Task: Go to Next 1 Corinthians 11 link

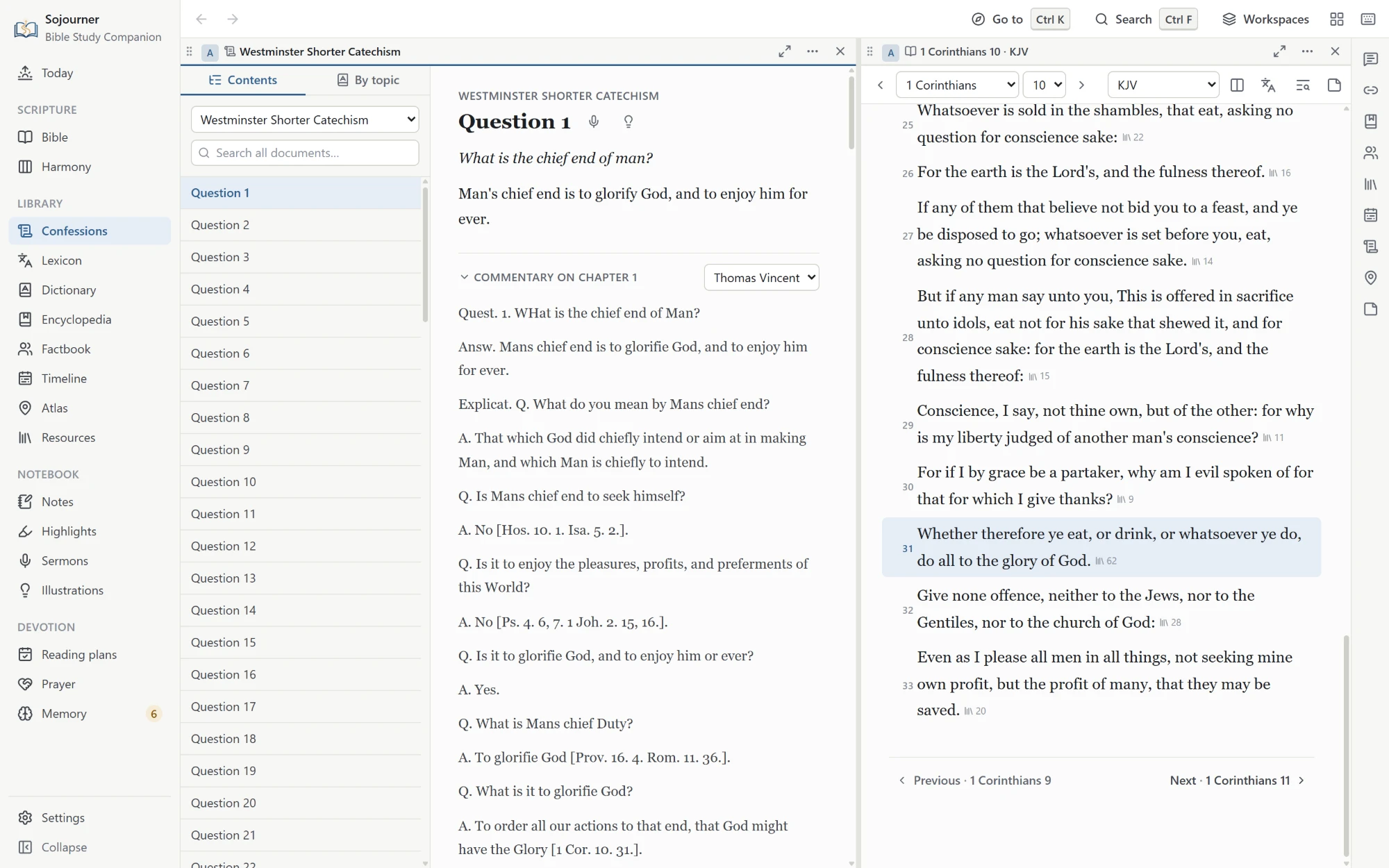Action: (x=1237, y=781)
